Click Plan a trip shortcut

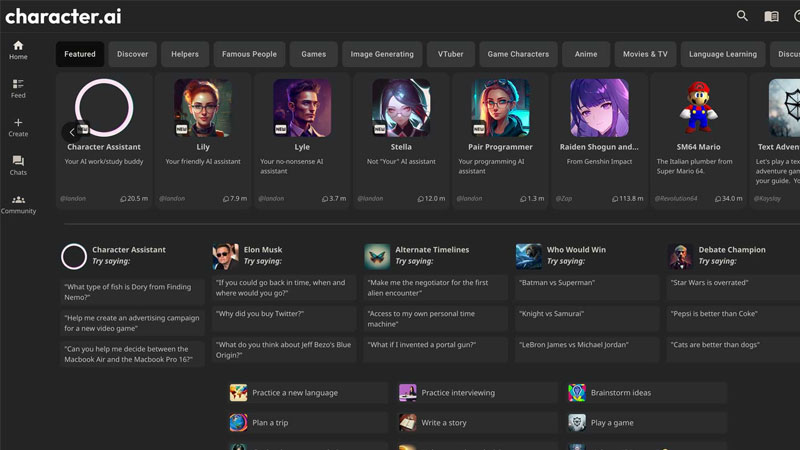308,423
